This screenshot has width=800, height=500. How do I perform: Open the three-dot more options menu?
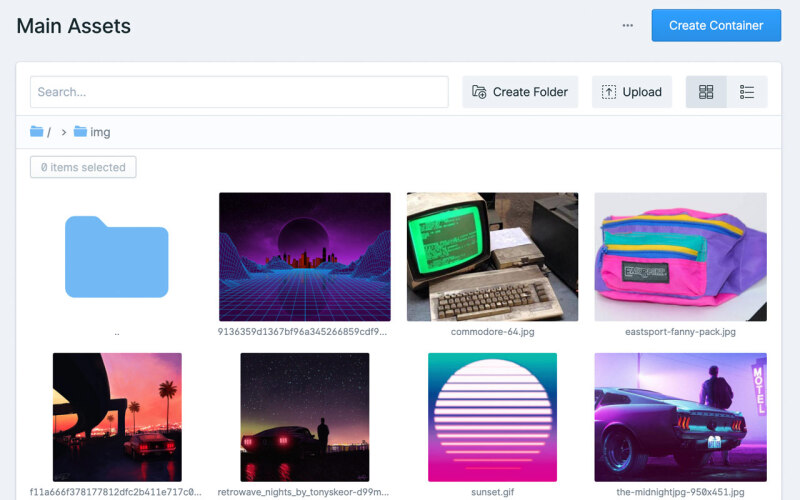pos(627,26)
